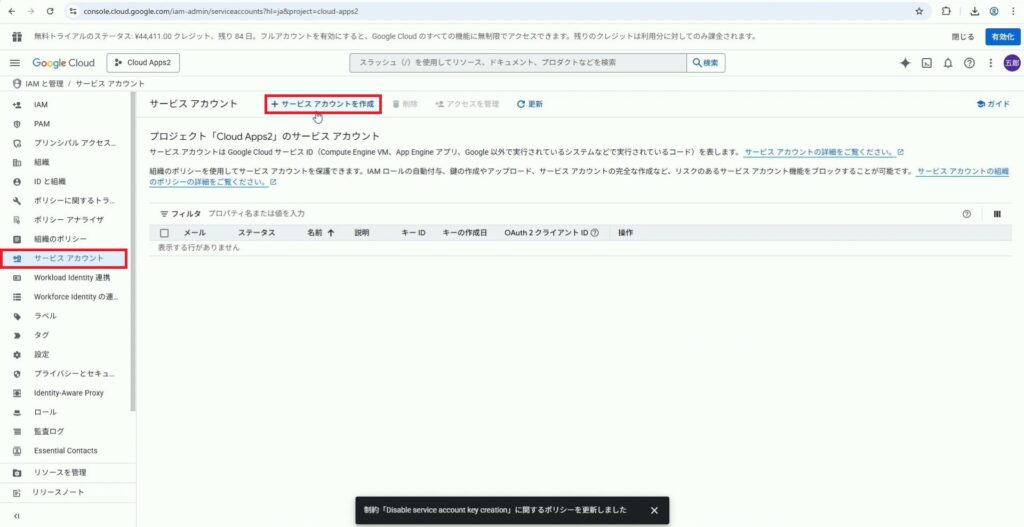
Task: Click サービス アカウントを作成 button
Action: click(x=323, y=104)
